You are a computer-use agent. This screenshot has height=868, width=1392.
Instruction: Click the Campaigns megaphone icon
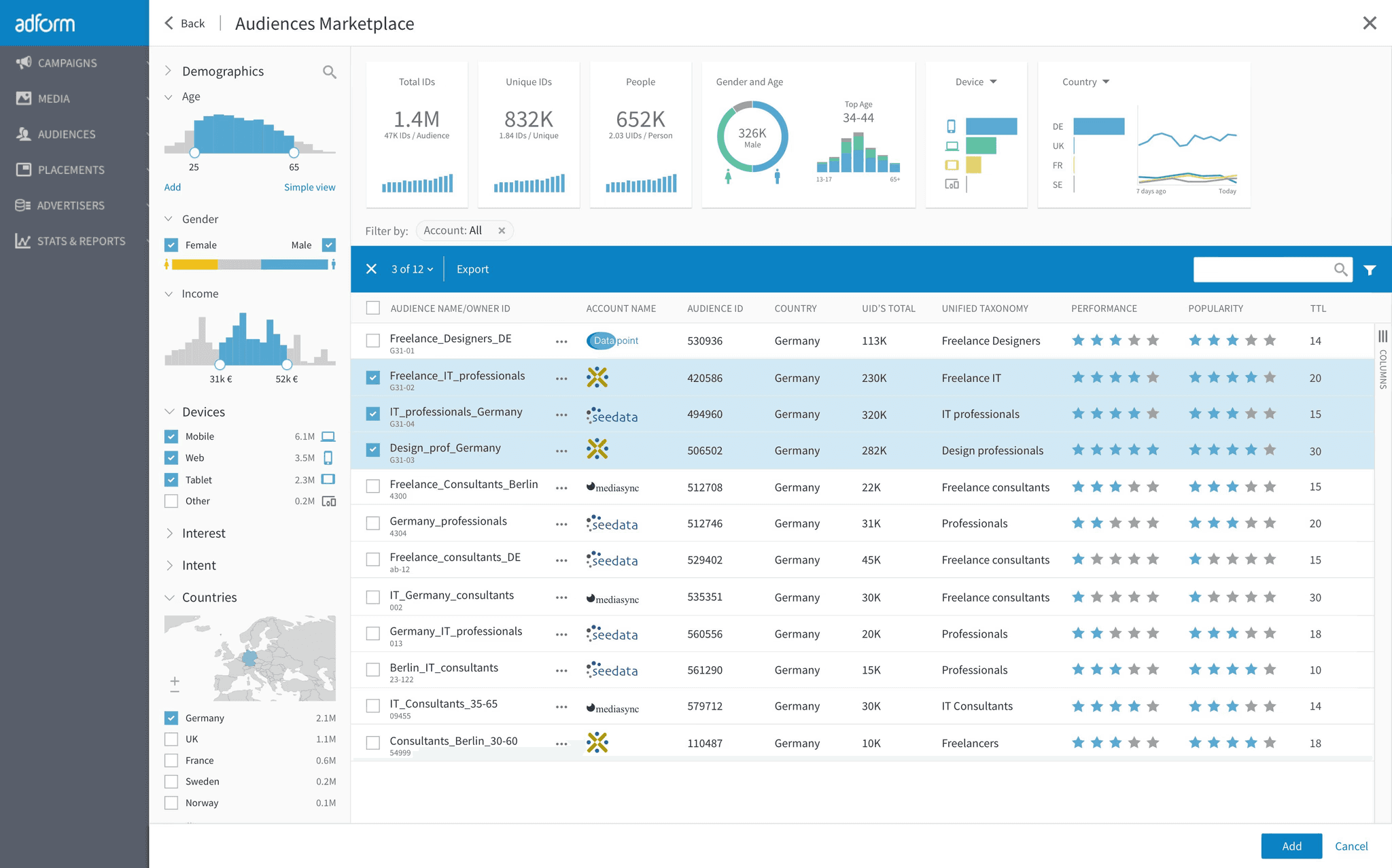click(x=24, y=63)
